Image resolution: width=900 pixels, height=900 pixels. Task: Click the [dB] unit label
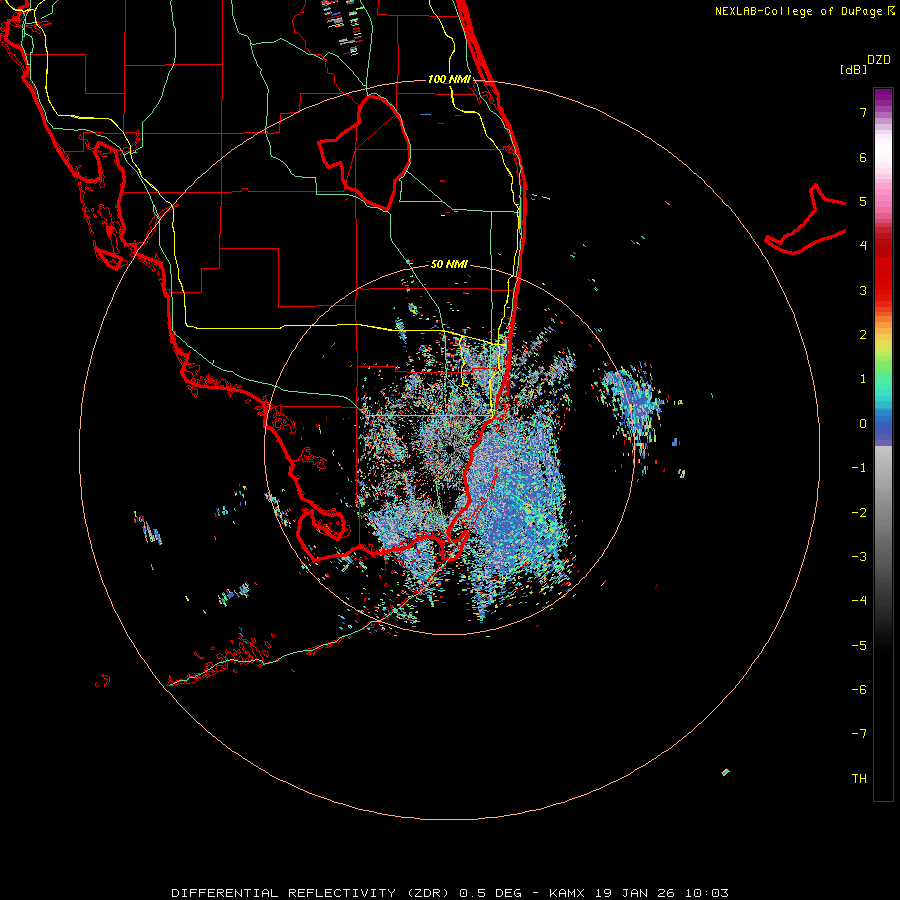(x=853, y=69)
